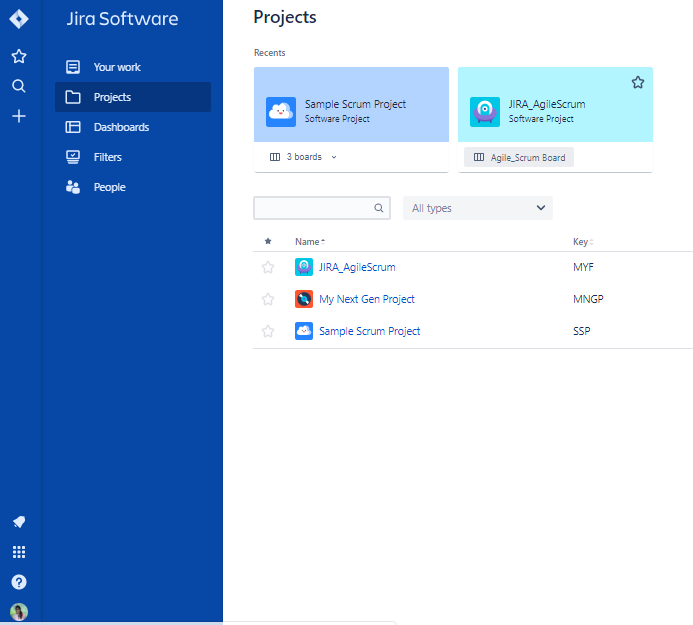This screenshot has height=625, width=693.
Task: Focus the project search input field
Action: [322, 208]
